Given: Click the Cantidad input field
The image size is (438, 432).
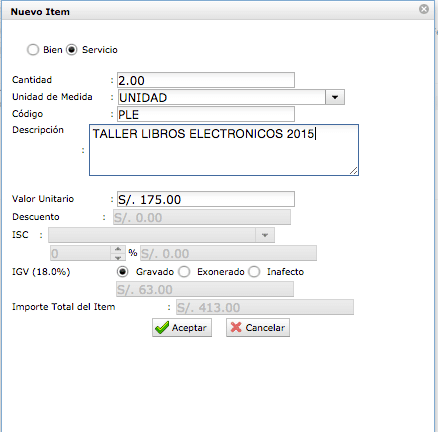Looking at the screenshot, I should (x=206, y=80).
